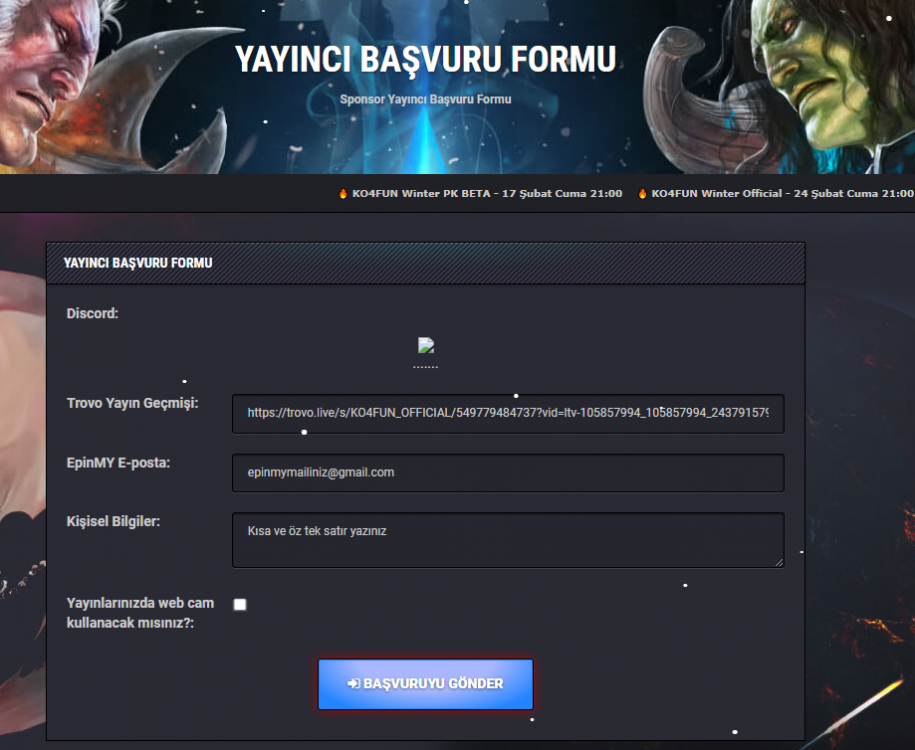Click the large banner title YAYINCI BAŞVURU FORMU
The width and height of the screenshot is (915, 750).
coord(425,59)
